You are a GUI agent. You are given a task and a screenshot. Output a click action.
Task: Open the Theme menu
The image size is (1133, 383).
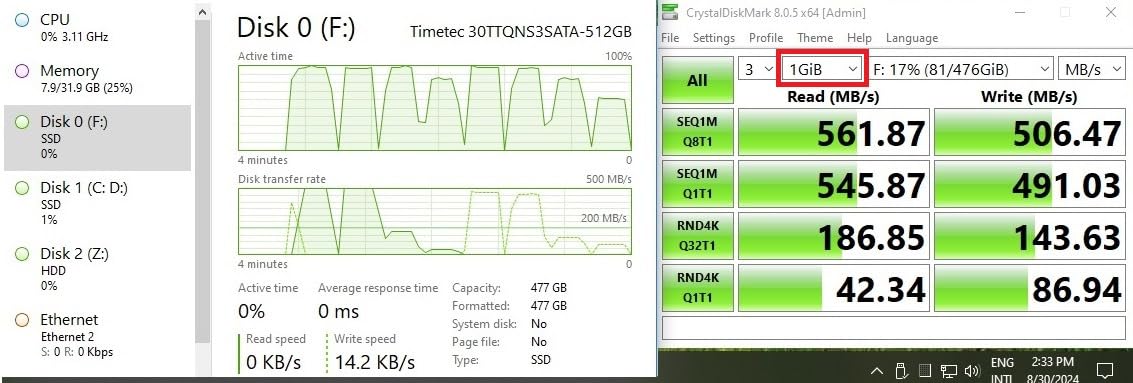[x=814, y=38]
